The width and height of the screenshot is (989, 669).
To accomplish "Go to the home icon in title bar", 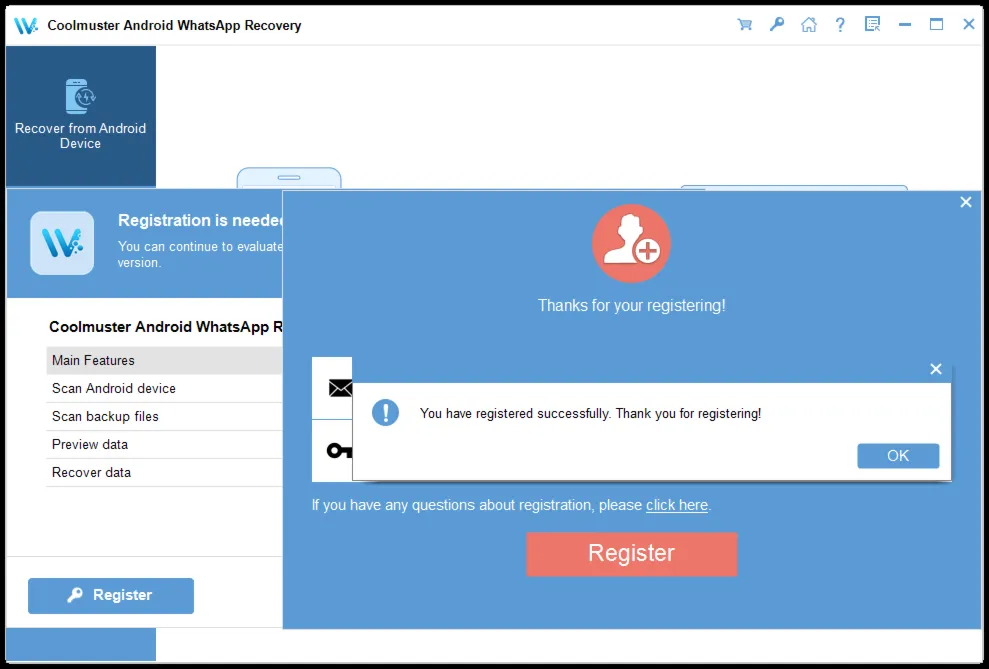I will click(x=809, y=25).
